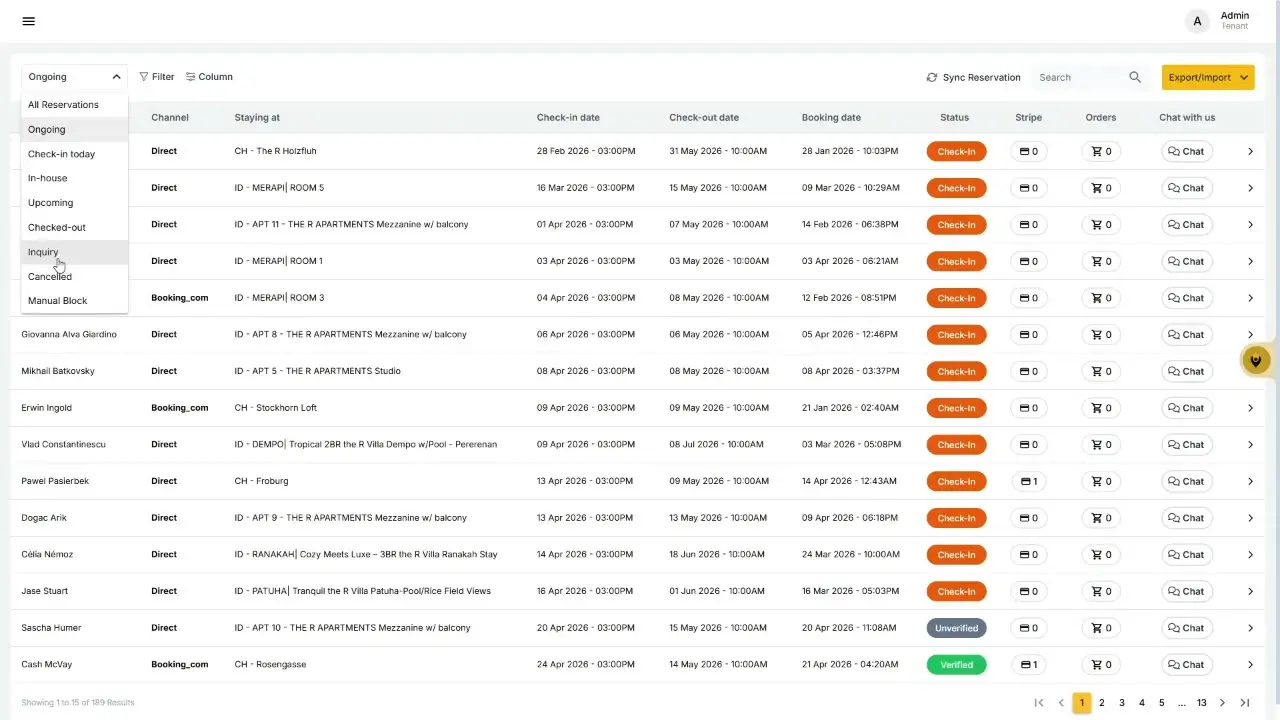Click the Staying at column header
The image size is (1280, 720).
257,118
